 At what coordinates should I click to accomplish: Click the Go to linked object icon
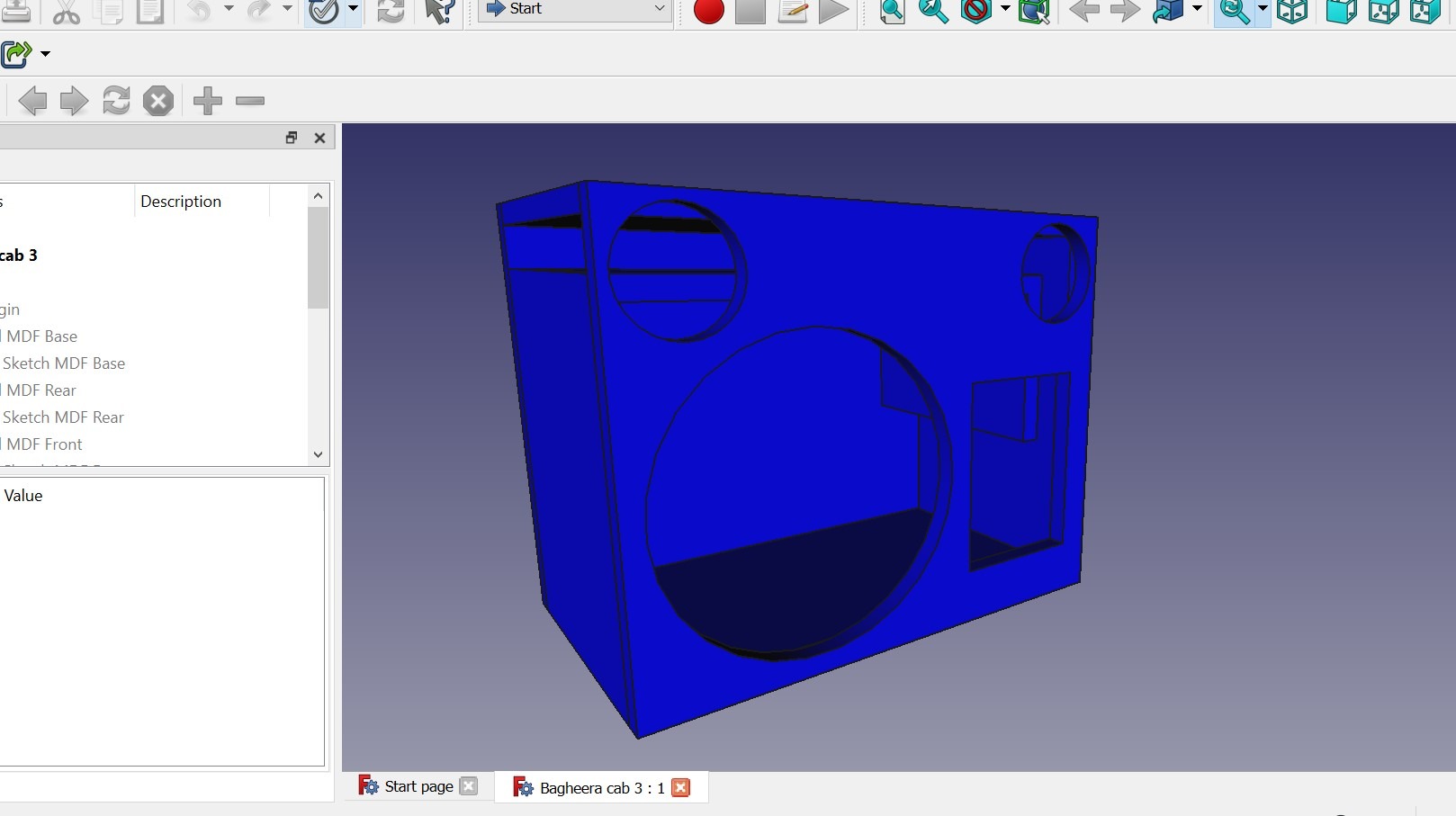1168,11
